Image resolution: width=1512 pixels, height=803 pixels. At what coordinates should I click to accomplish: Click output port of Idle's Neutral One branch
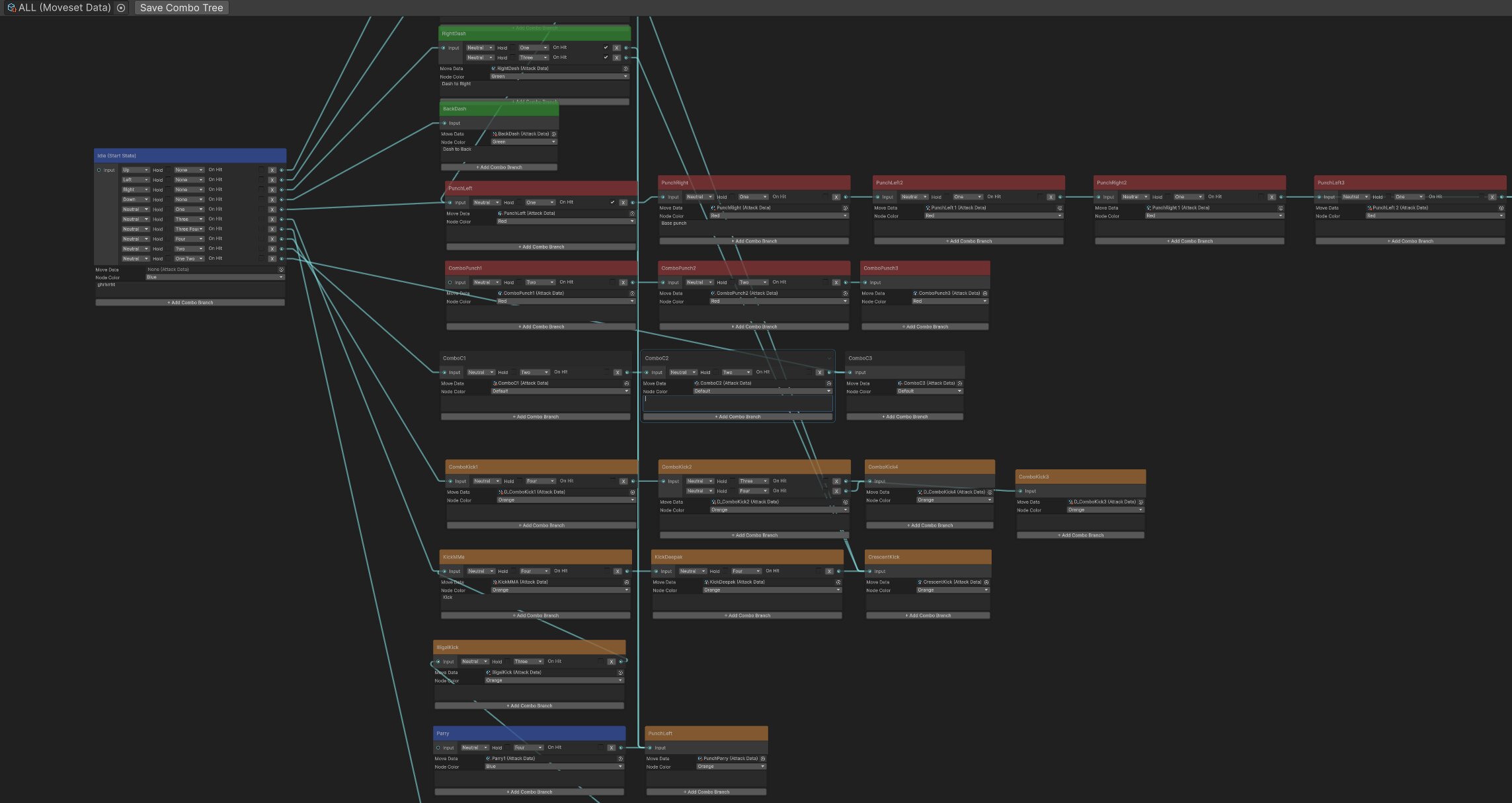point(282,210)
